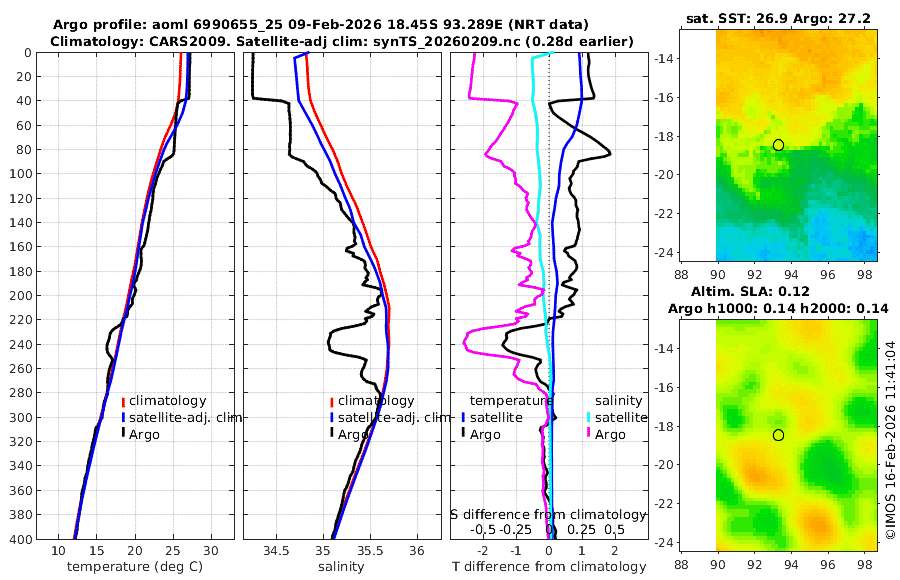Click red climatology marker in temperature legend
900x580 pixels.
(x=123, y=401)
